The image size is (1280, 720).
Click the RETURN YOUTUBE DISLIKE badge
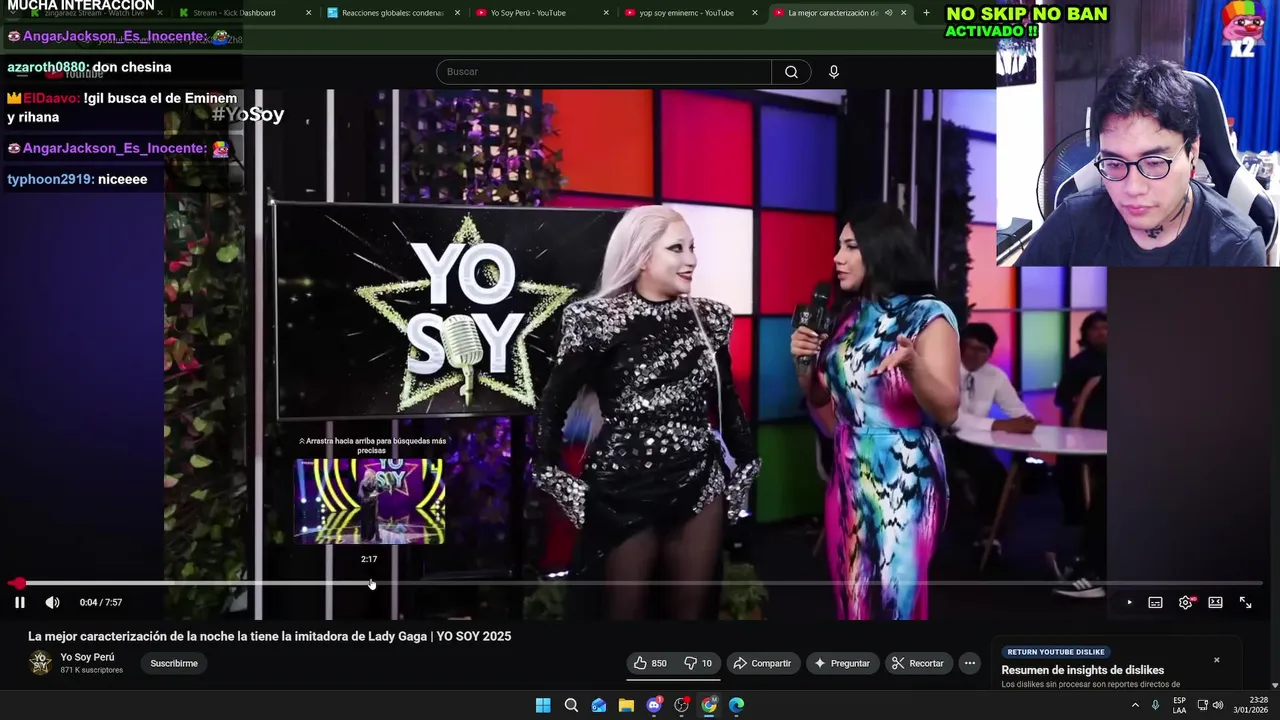(x=1056, y=652)
